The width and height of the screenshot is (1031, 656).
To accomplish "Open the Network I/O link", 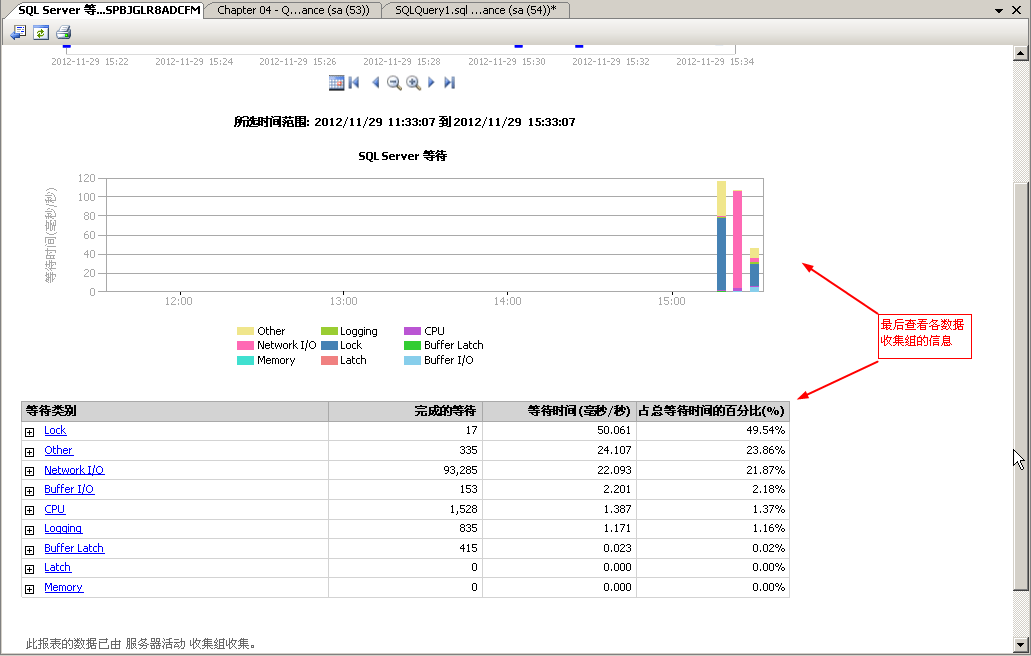I will (74, 470).
